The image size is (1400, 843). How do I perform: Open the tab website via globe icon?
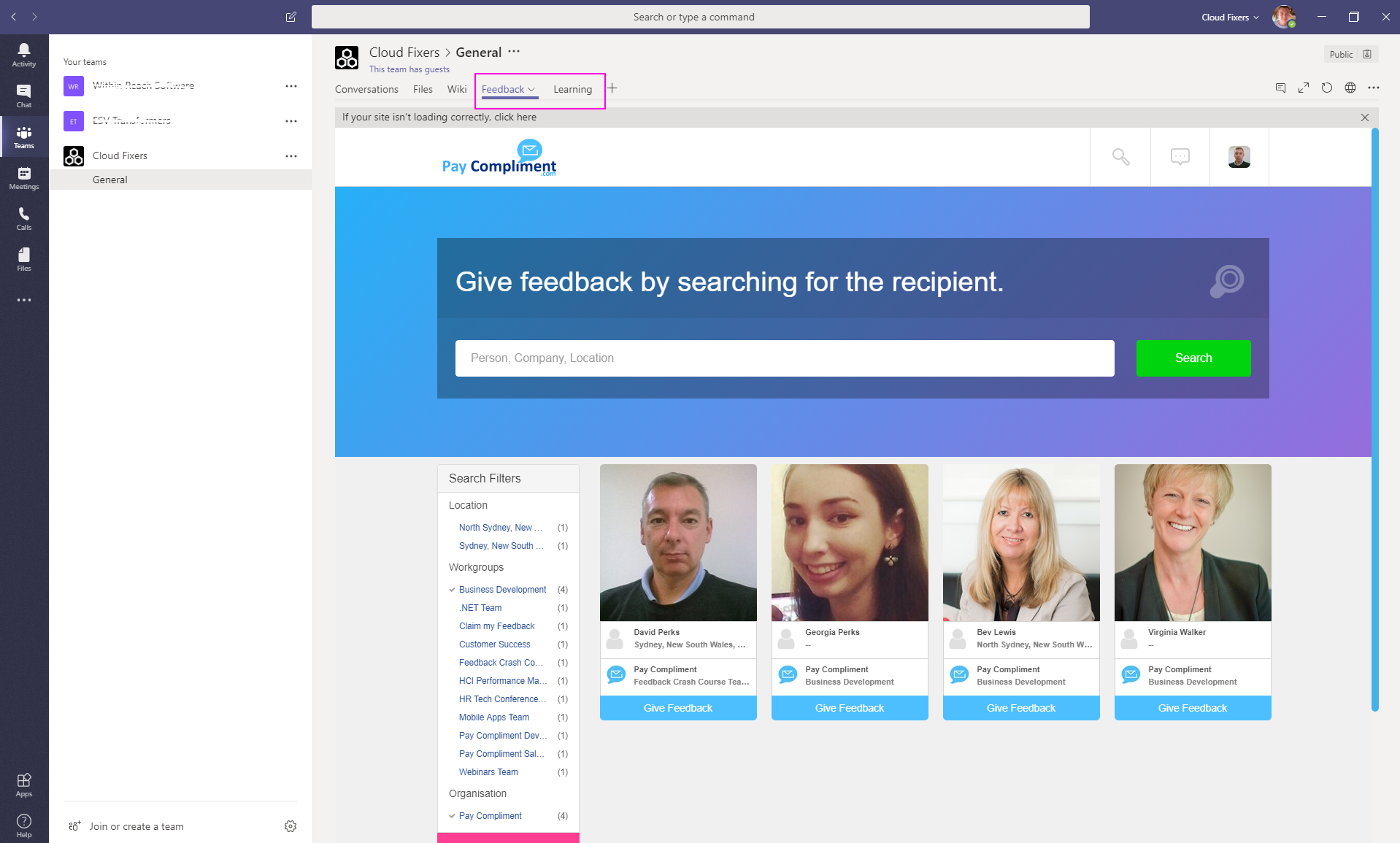point(1350,88)
